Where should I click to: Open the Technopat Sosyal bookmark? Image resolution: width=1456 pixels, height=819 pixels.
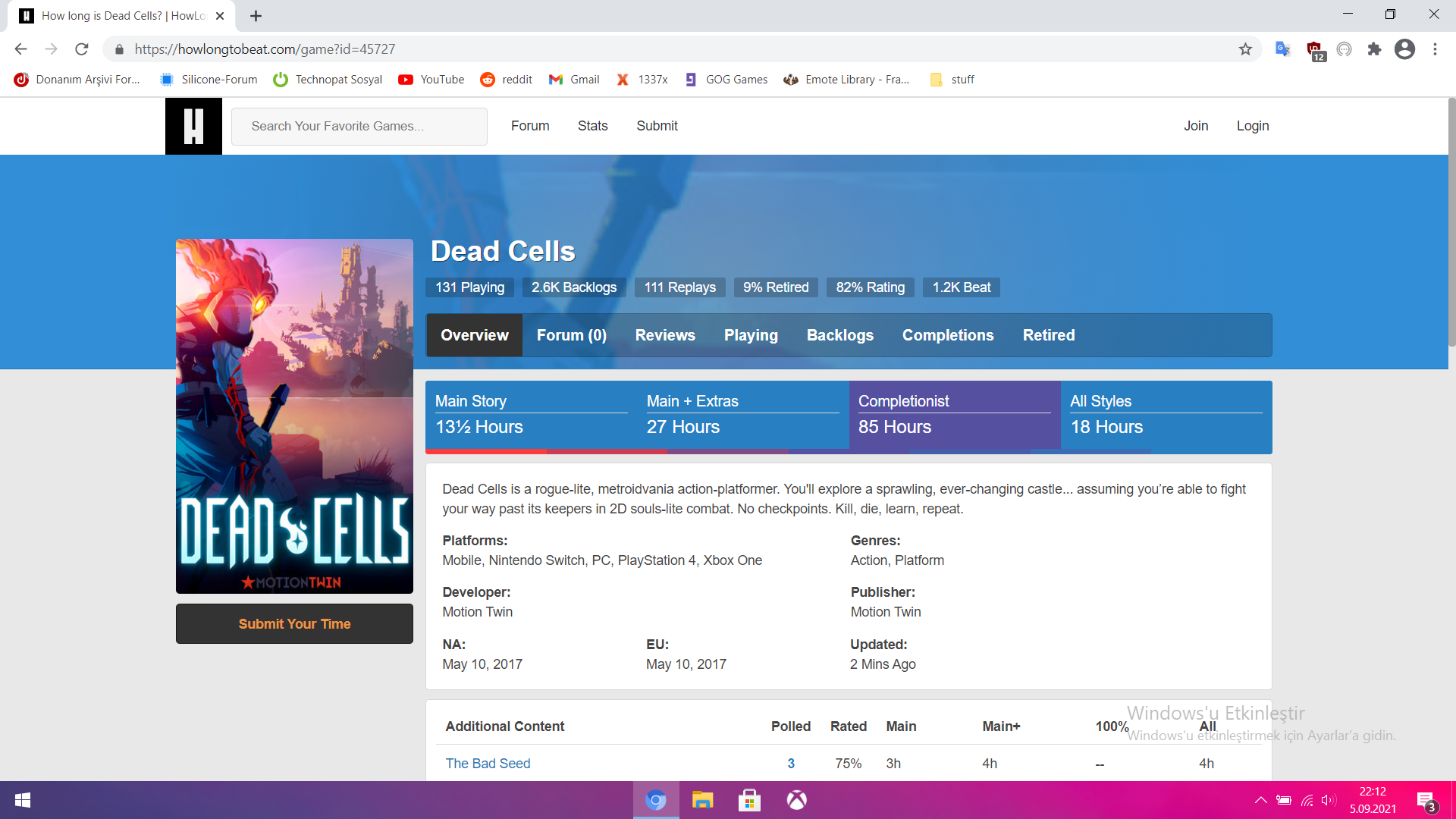(328, 80)
